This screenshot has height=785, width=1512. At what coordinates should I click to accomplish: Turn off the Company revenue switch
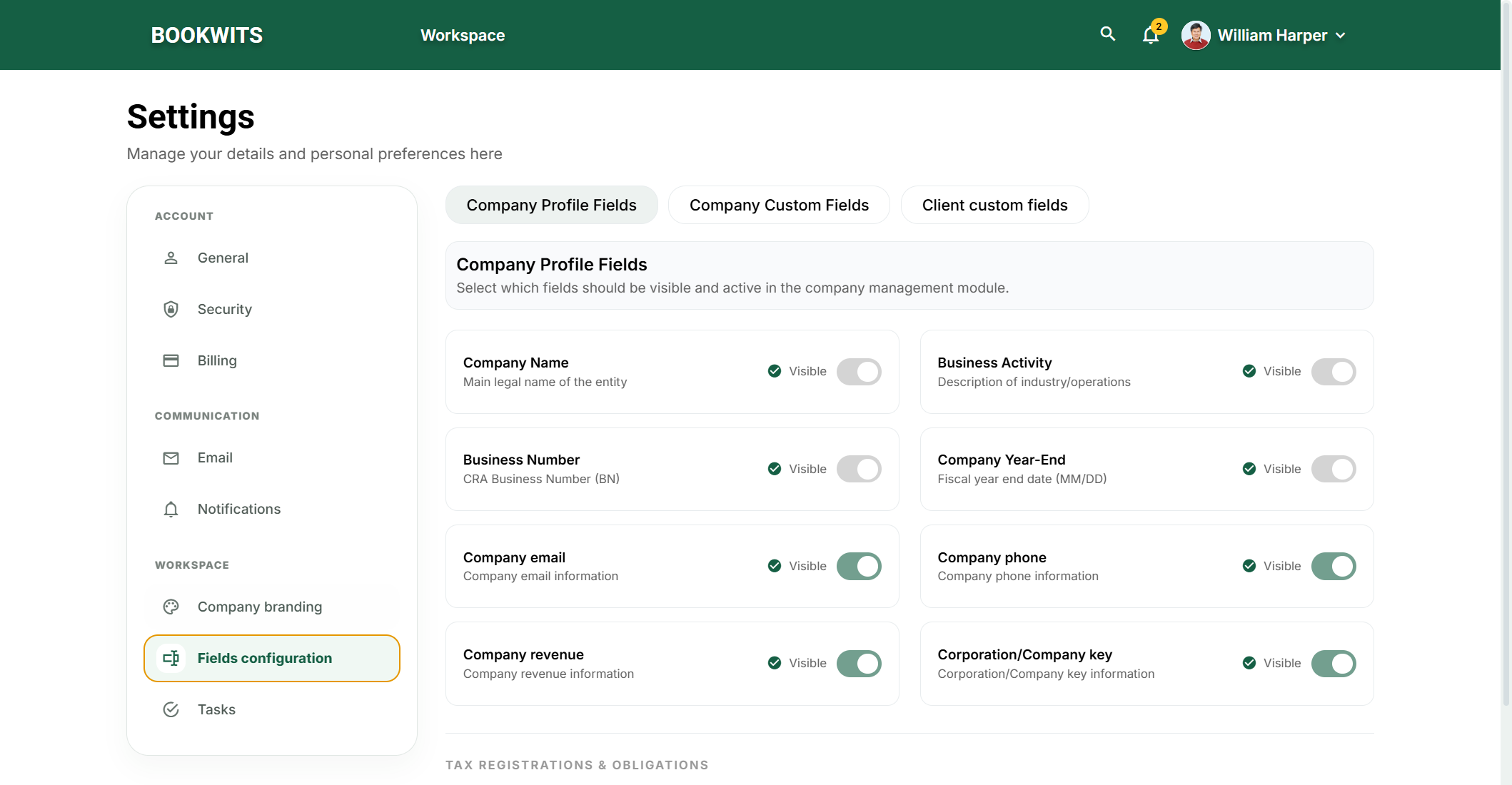pyautogui.click(x=859, y=664)
